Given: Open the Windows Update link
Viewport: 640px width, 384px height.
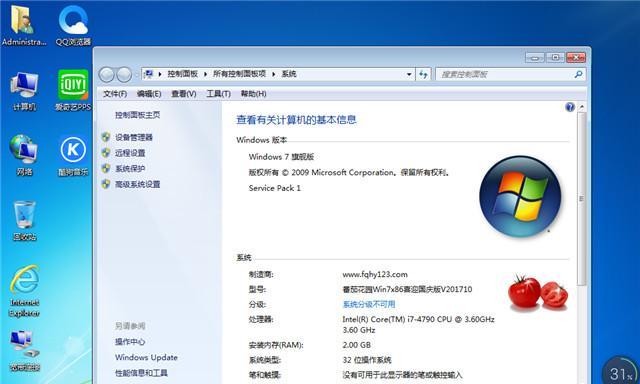Looking at the screenshot, I should [146, 357].
